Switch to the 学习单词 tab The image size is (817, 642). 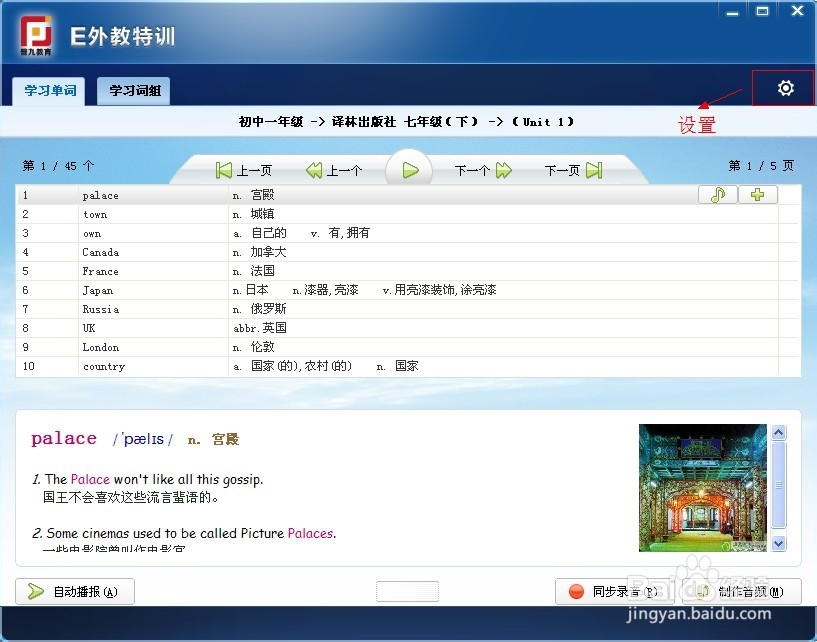pos(50,91)
